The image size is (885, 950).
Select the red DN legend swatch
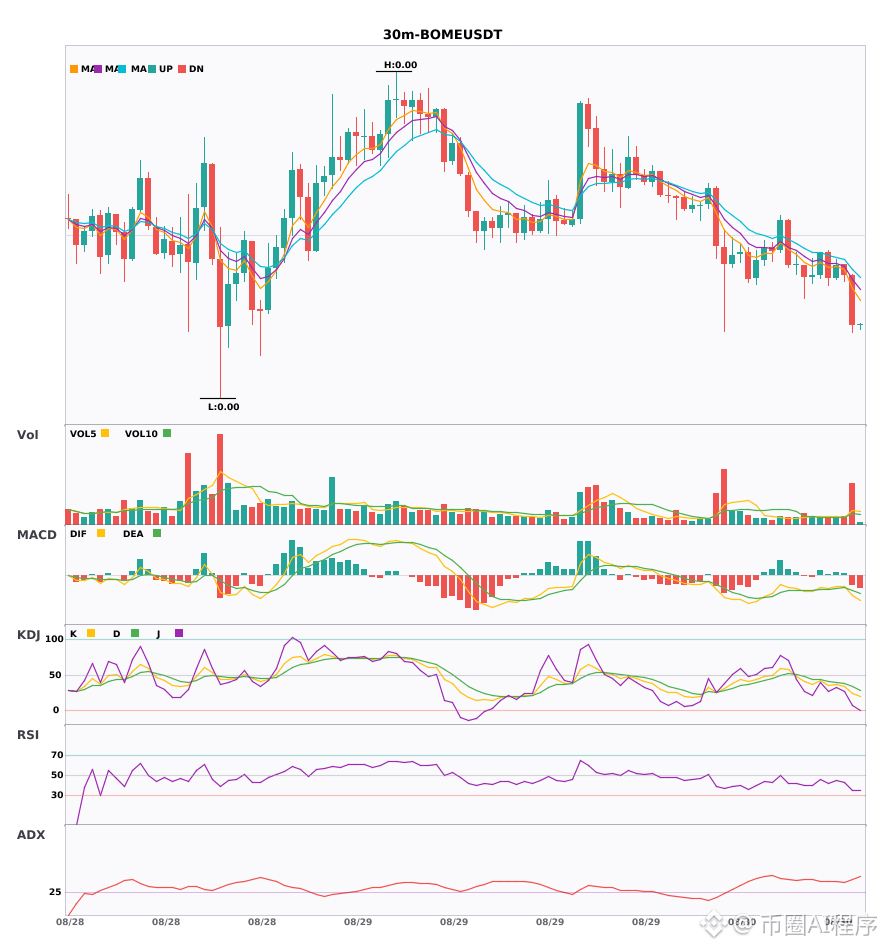point(182,69)
